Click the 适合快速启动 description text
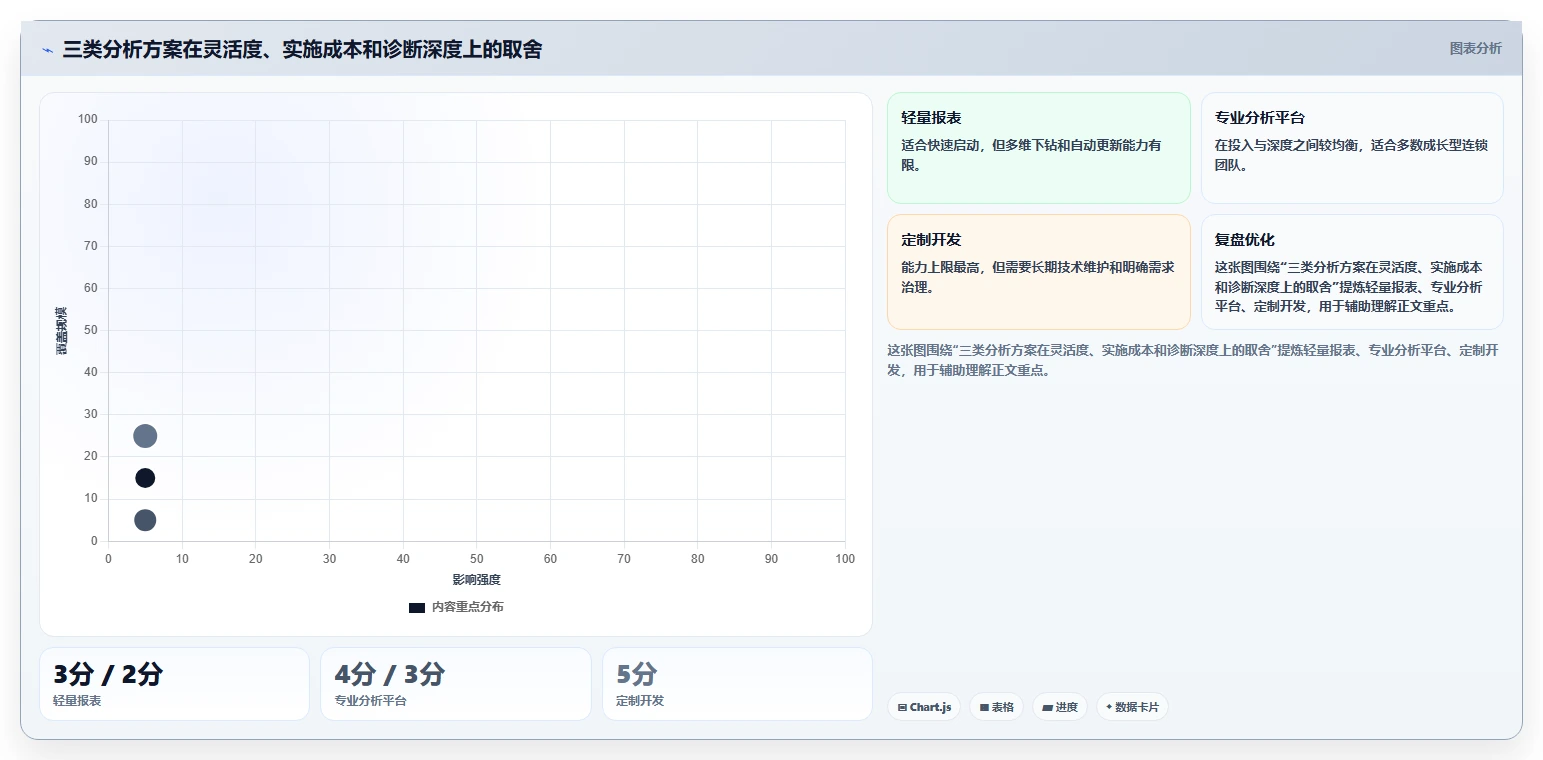The width and height of the screenshot is (1543, 760). pyautogui.click(x=1031, y=155)
